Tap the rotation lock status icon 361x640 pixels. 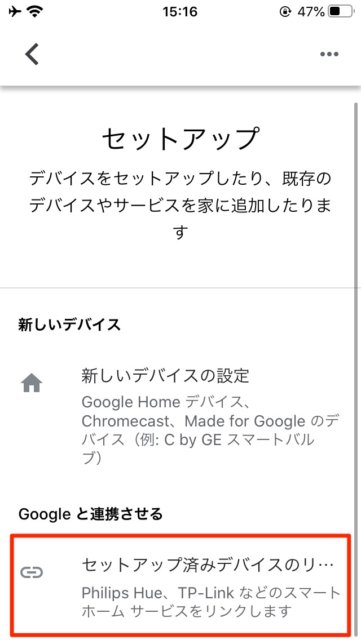pyautogui.click(x=285, y=12)
